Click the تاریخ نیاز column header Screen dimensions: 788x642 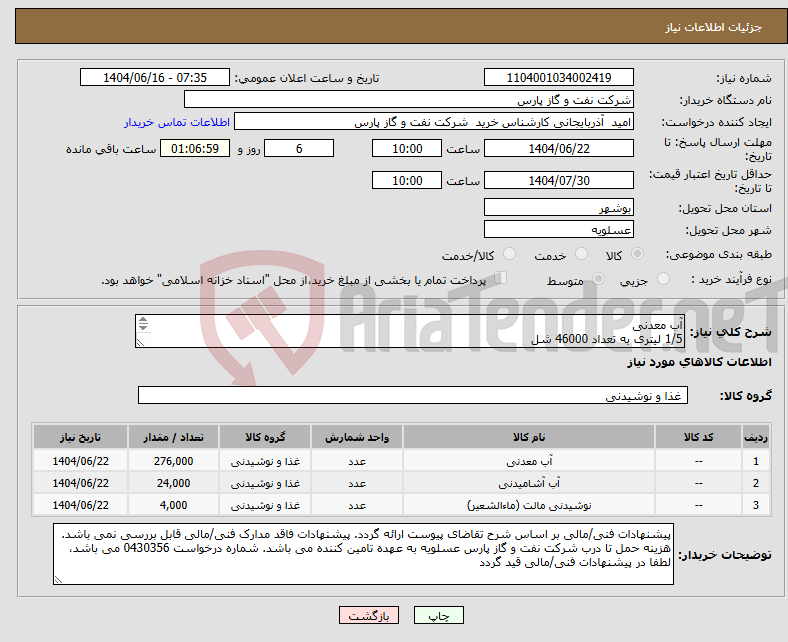pyautogui.click(x=80, y=437)
